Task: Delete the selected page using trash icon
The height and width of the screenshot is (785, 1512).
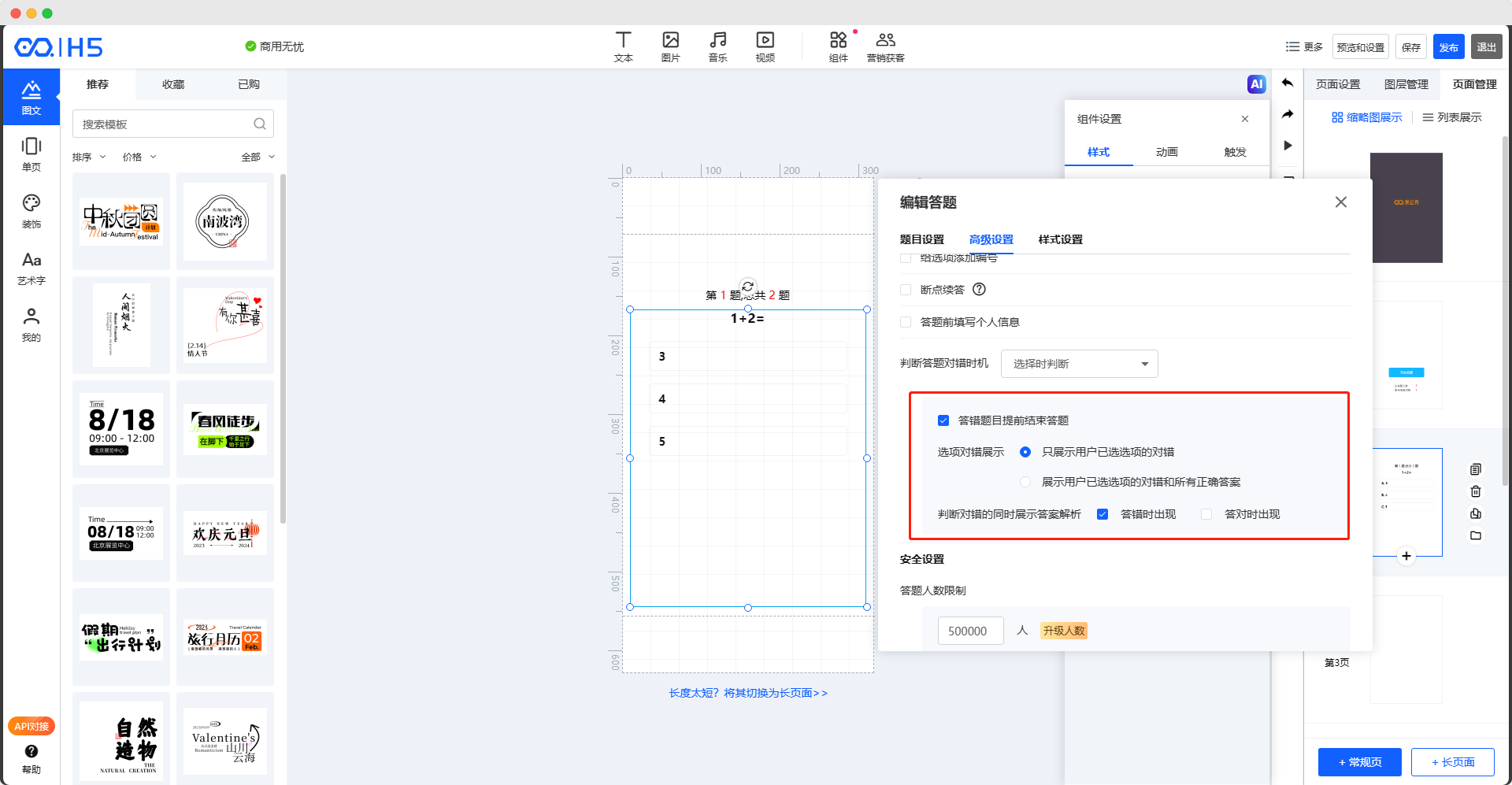Action: [x=1476, y=491]
